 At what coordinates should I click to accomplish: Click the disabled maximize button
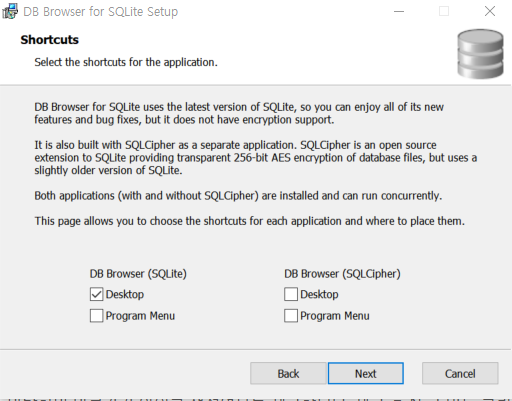click(x=444, y=11)
